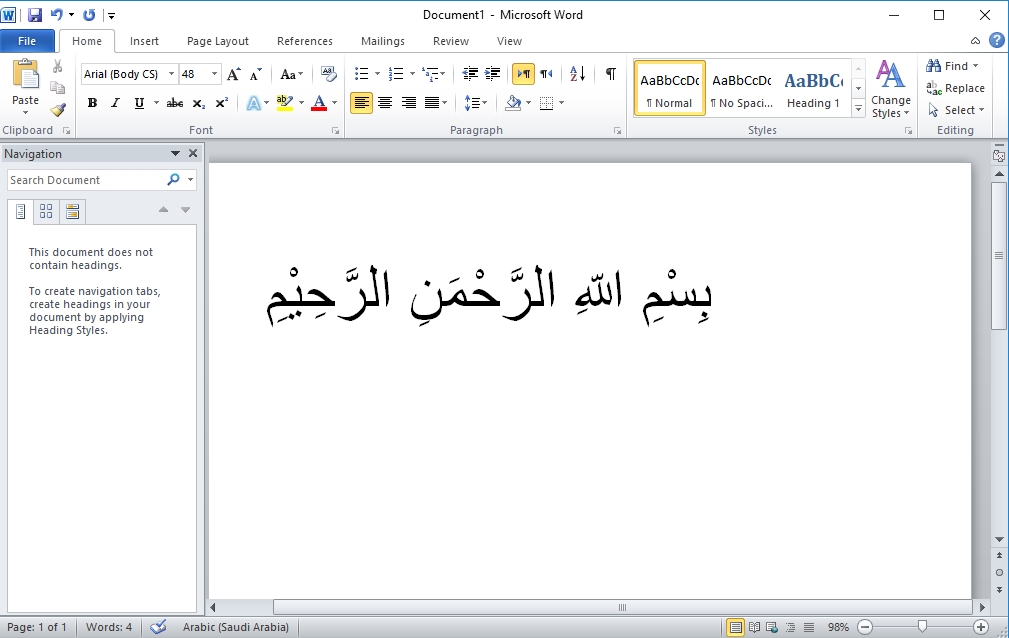Screen dimensions: 1009x638
Task: Toggle Show/Hide paragraph marks
Action: click(610, 73)
